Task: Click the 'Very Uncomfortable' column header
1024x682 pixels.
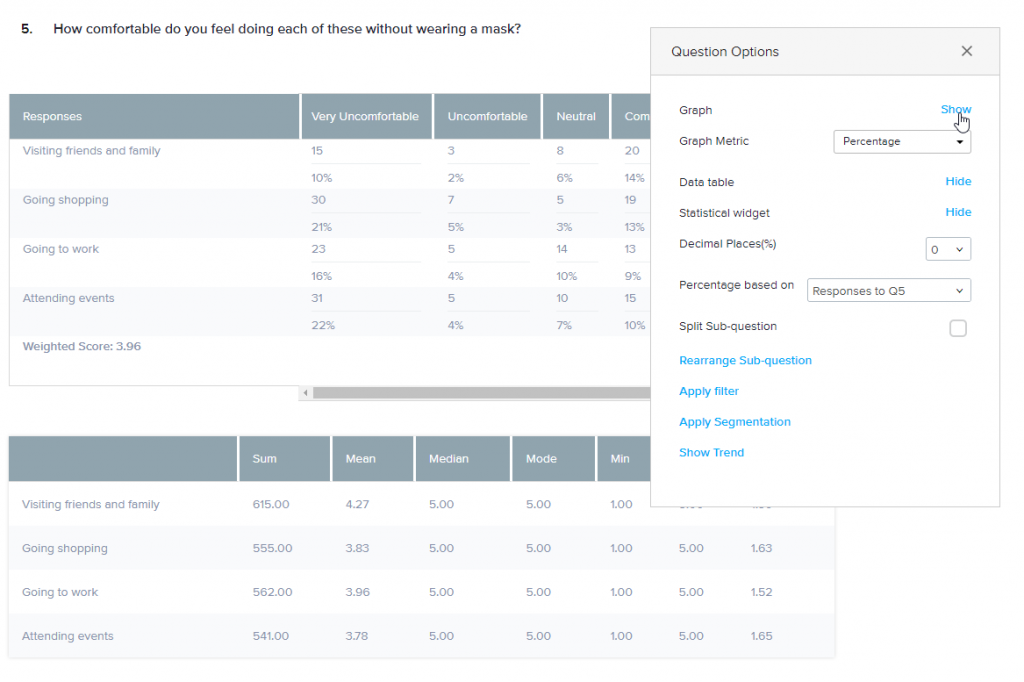Action: (x=366, y=116)
